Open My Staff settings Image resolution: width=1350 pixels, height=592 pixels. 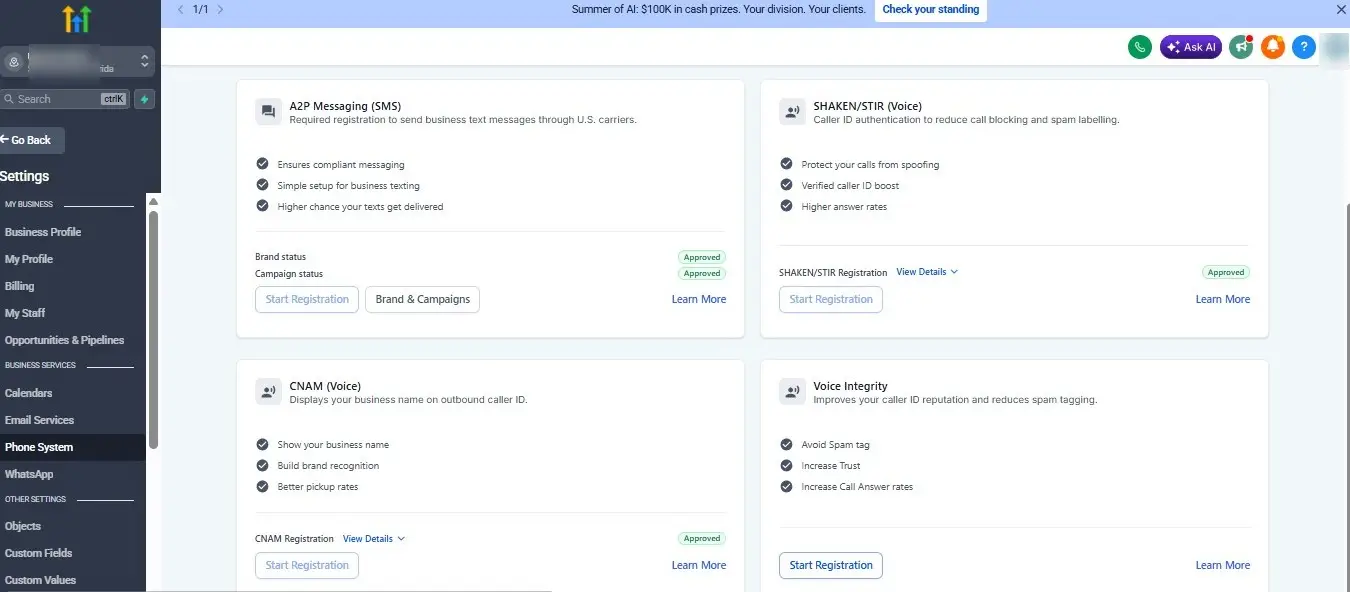(25, 313)
